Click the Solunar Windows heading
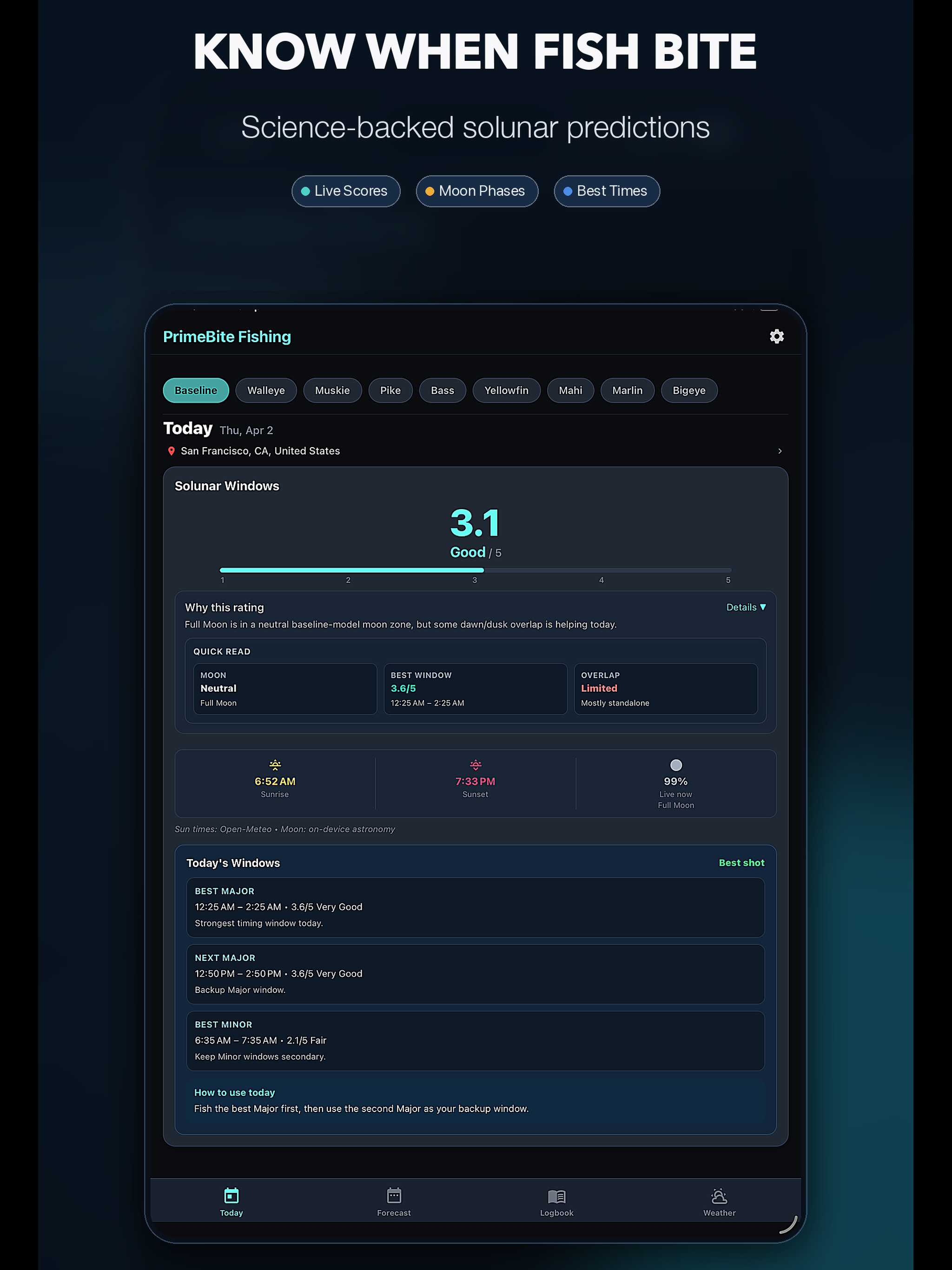952x1270 pixels. pos(227,486)
